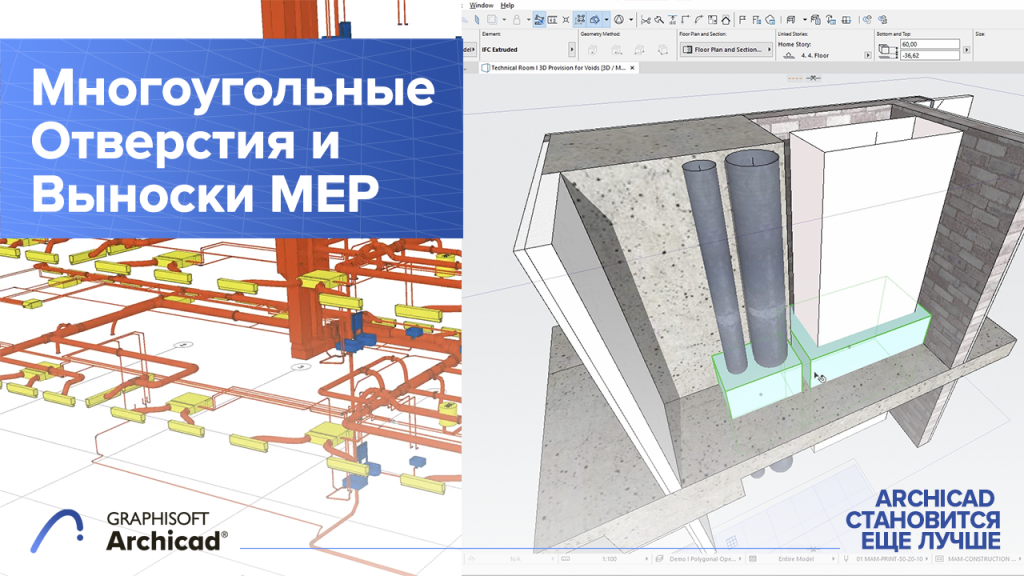
Task: Click the first Teamwork share icon
Action: click(x=867, y=20)
